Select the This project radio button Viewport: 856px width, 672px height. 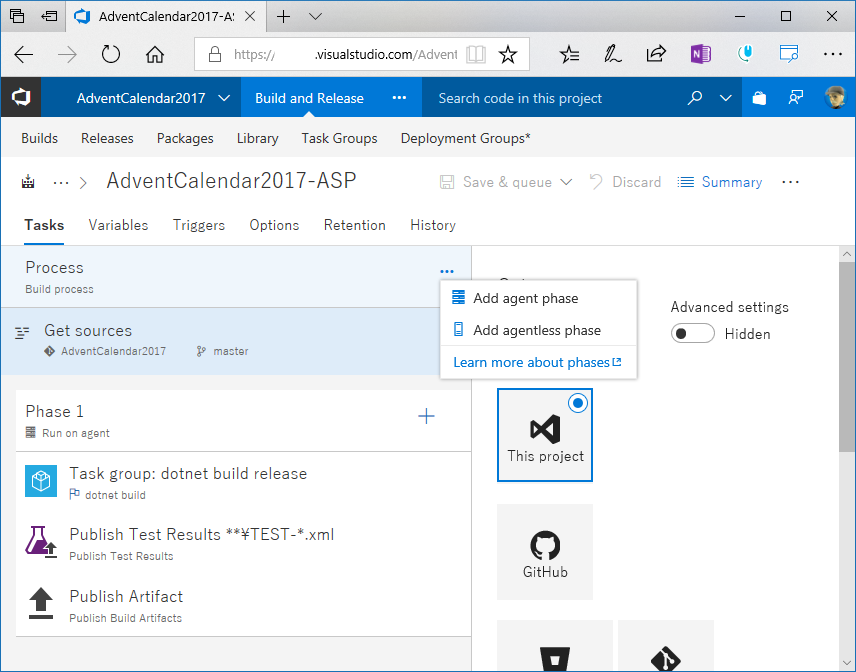578,403
